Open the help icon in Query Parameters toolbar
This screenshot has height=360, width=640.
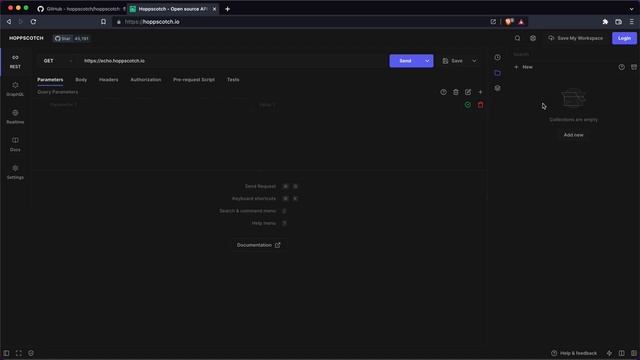(x=443, y=92)
